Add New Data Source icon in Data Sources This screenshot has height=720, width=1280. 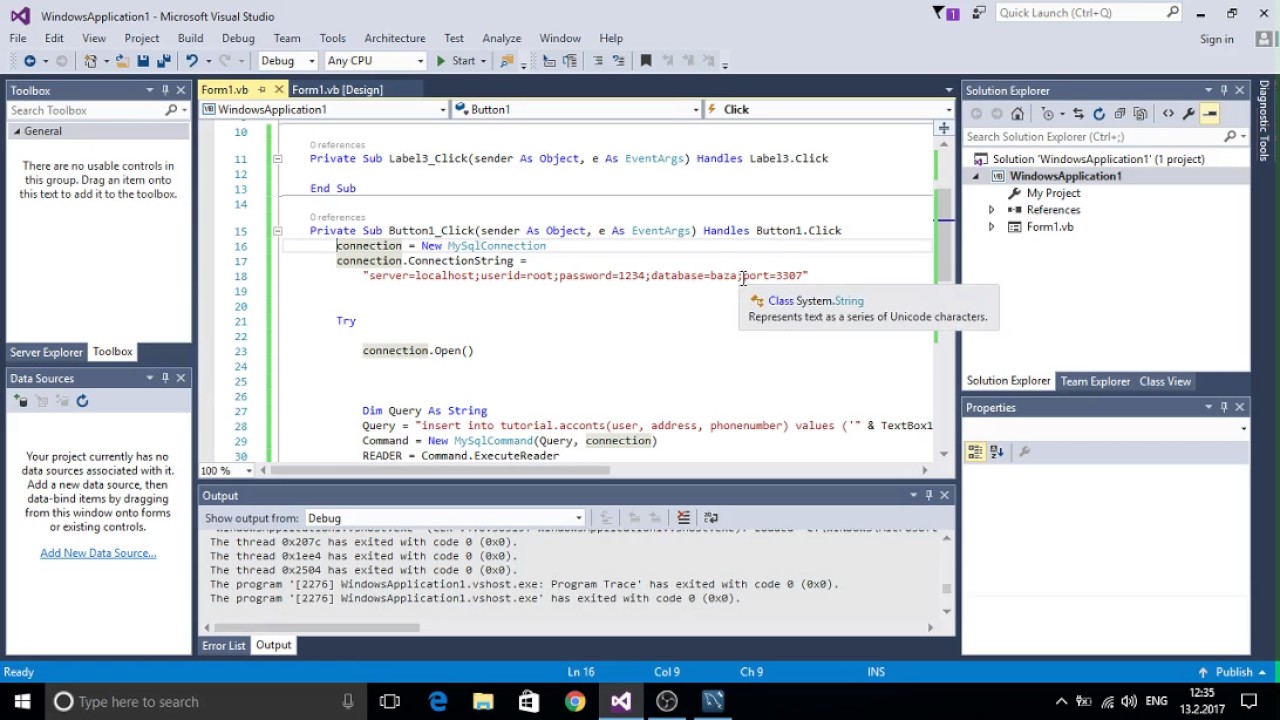(x=21, y=401)
